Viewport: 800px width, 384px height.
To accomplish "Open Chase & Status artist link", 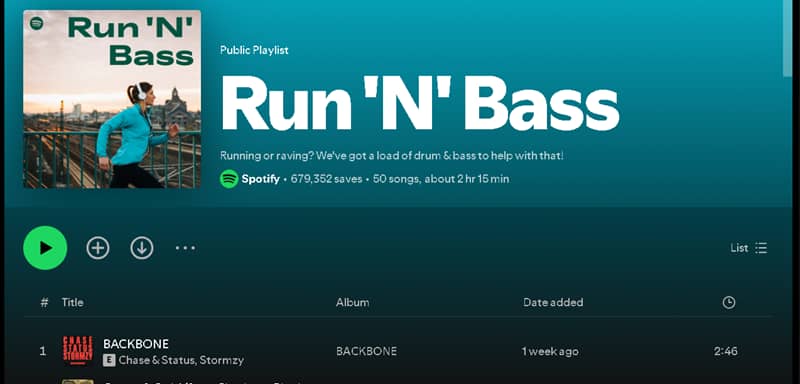I will pyautogui.click(x=157, y=361).
